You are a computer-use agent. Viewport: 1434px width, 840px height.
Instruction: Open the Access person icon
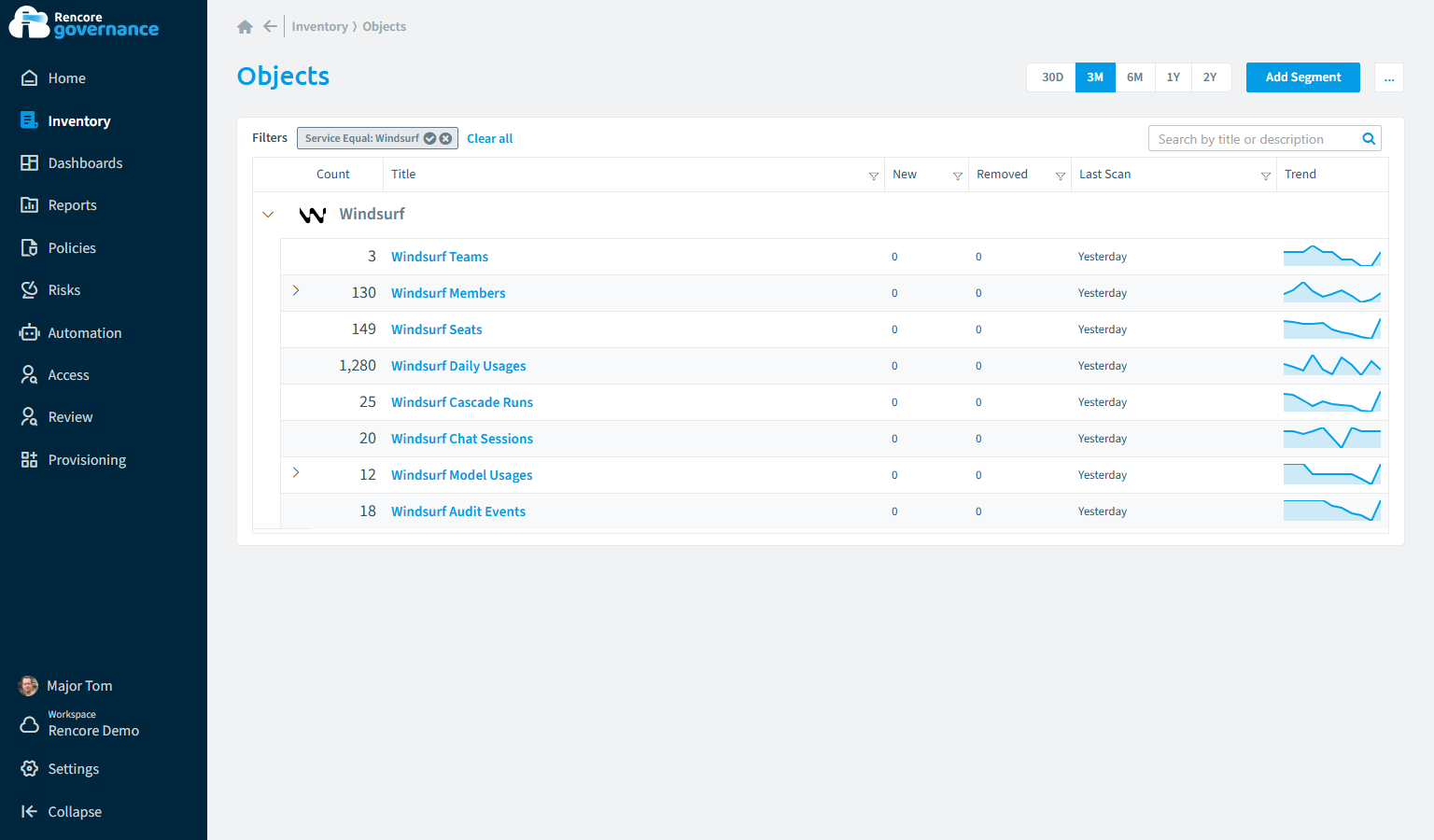(30, 375)
